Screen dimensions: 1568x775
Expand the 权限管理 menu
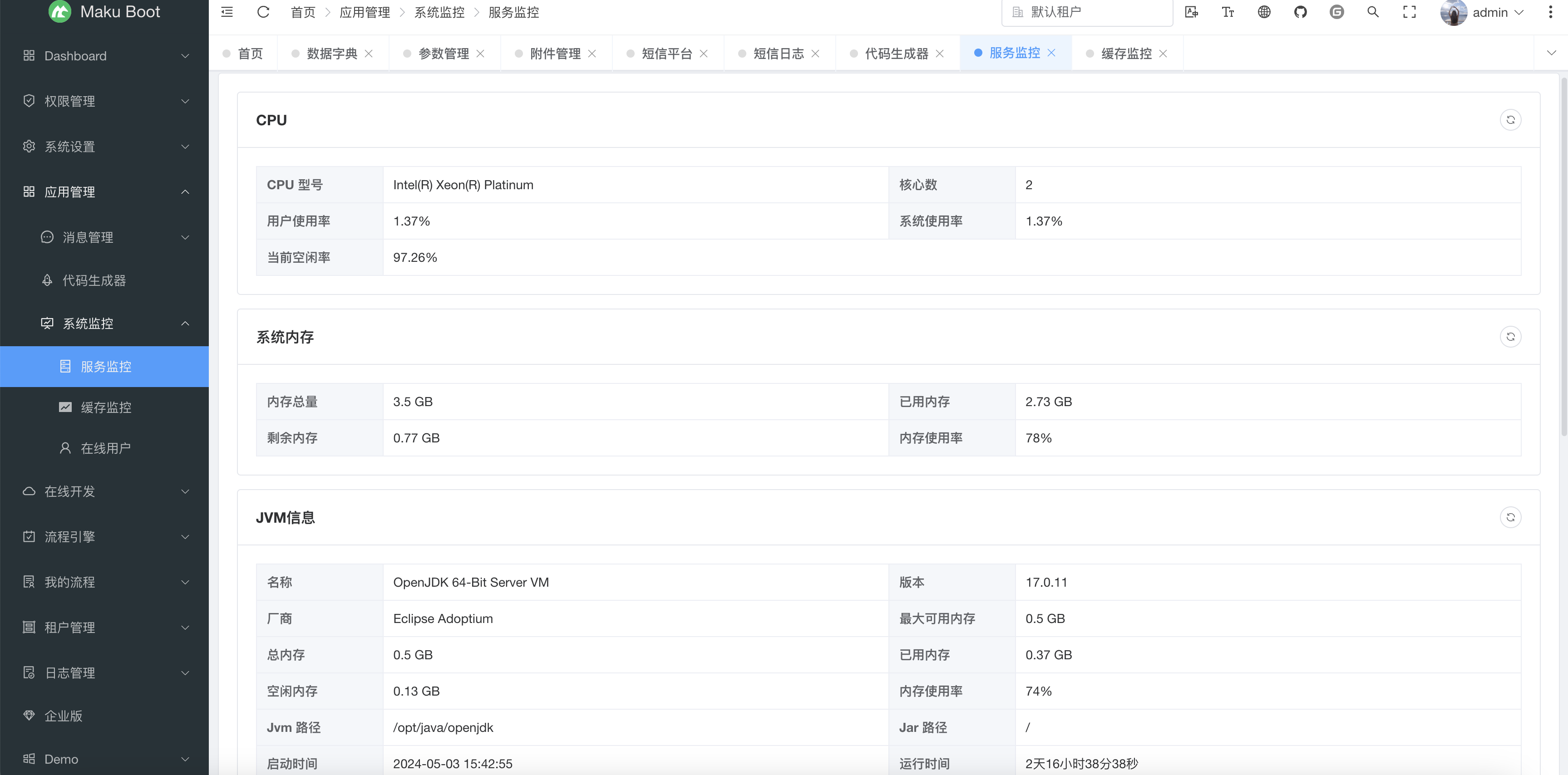104,101
